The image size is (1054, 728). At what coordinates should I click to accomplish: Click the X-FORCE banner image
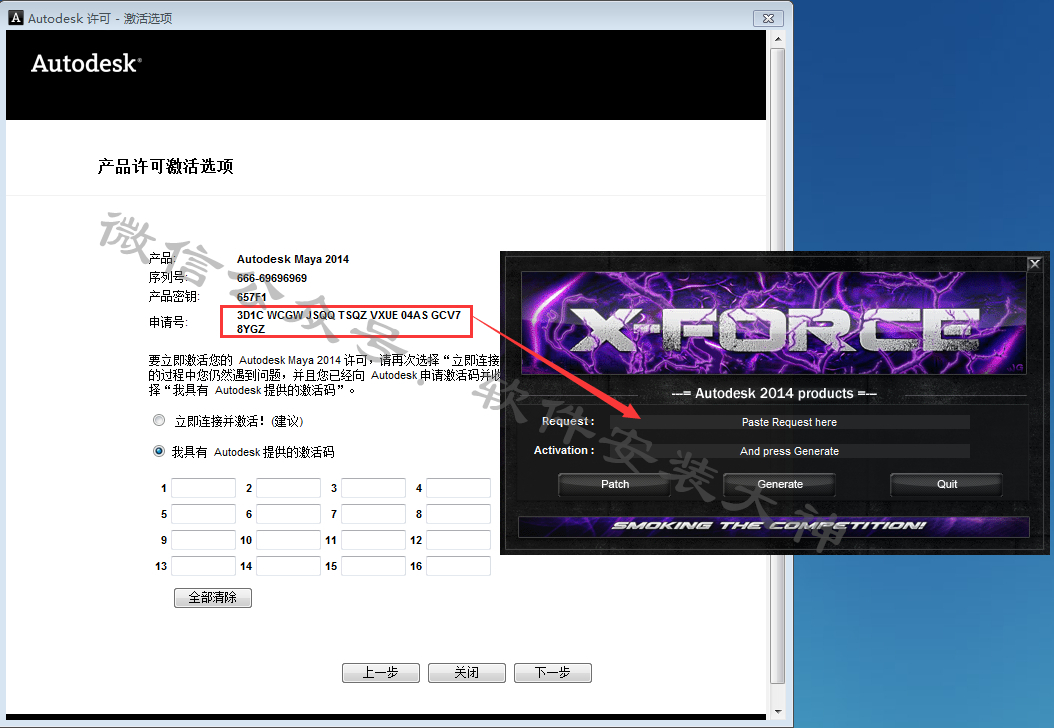774,323
